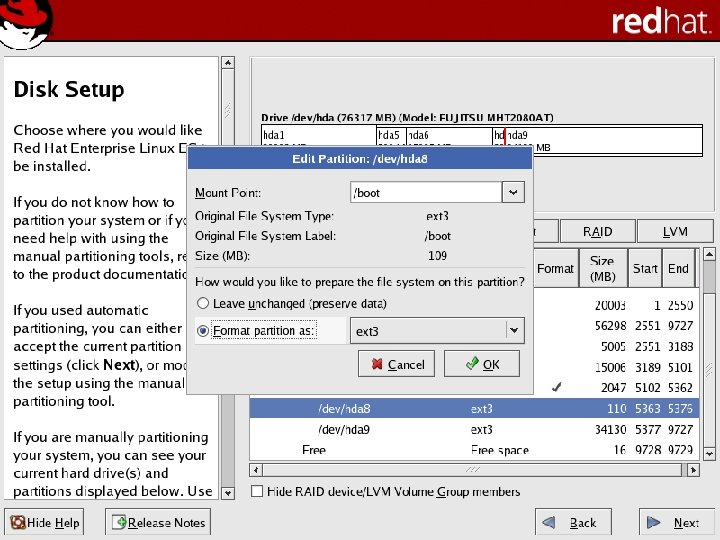Image resolution: width=720 pixels, height=540 pixels.
Task: Select Format partition as radio button
Action: point(202,331)
